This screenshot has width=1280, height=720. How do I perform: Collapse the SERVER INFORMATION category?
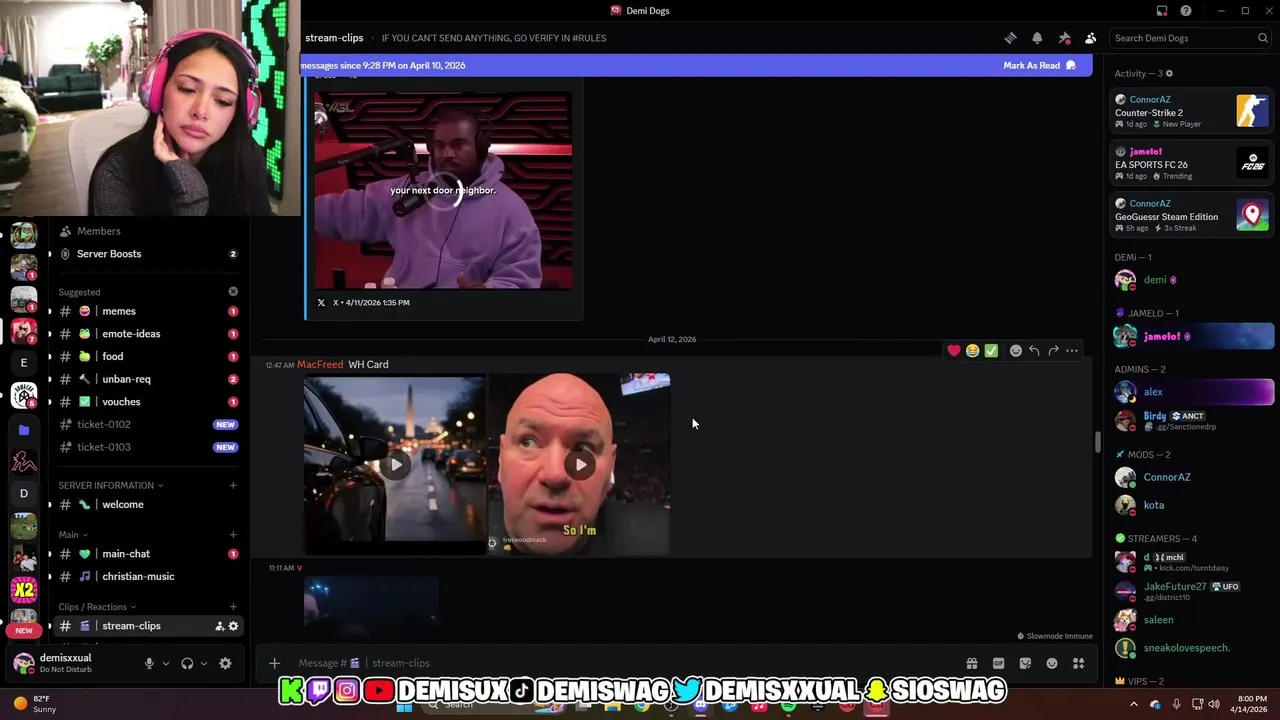[x=110, y=485]
